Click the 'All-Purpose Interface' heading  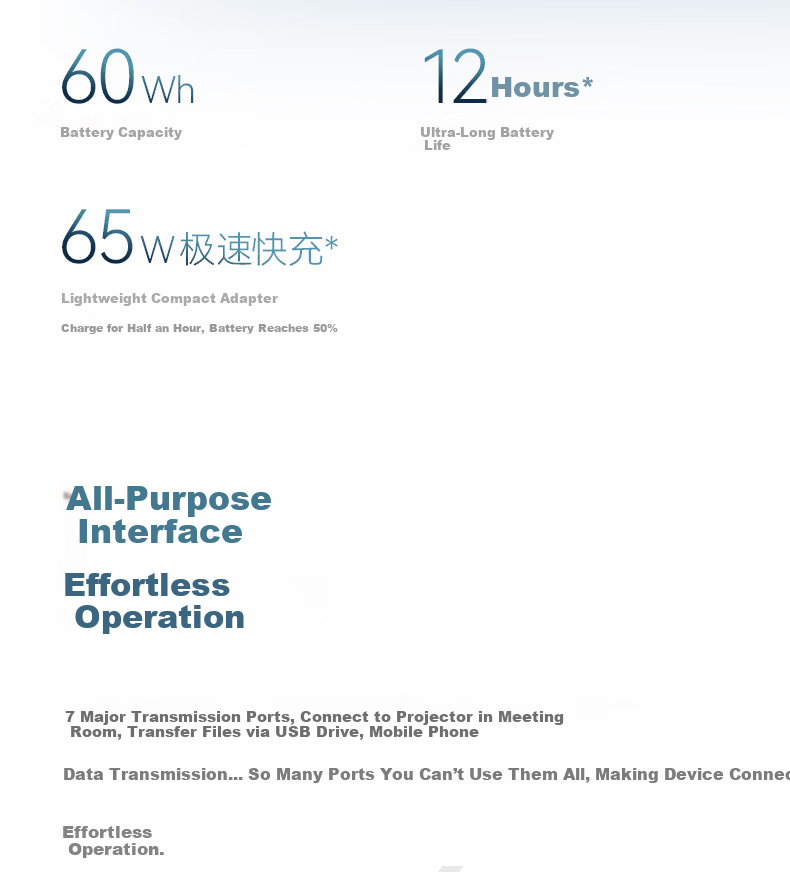(x=168, y=515)
